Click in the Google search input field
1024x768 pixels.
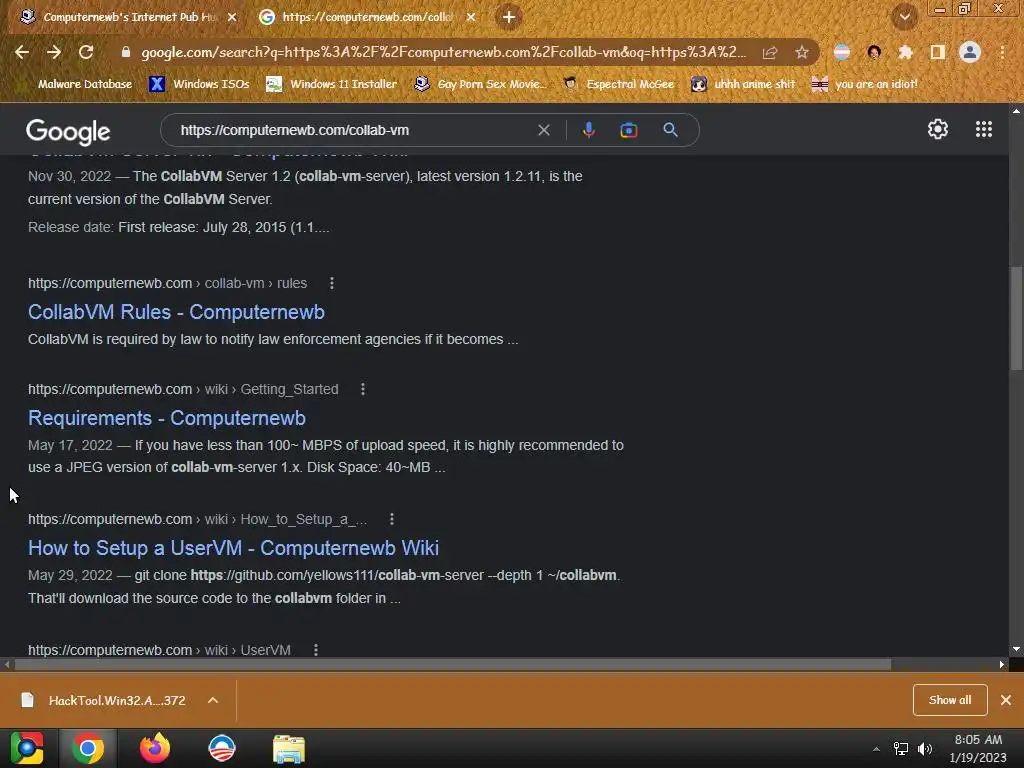[353, 130]
